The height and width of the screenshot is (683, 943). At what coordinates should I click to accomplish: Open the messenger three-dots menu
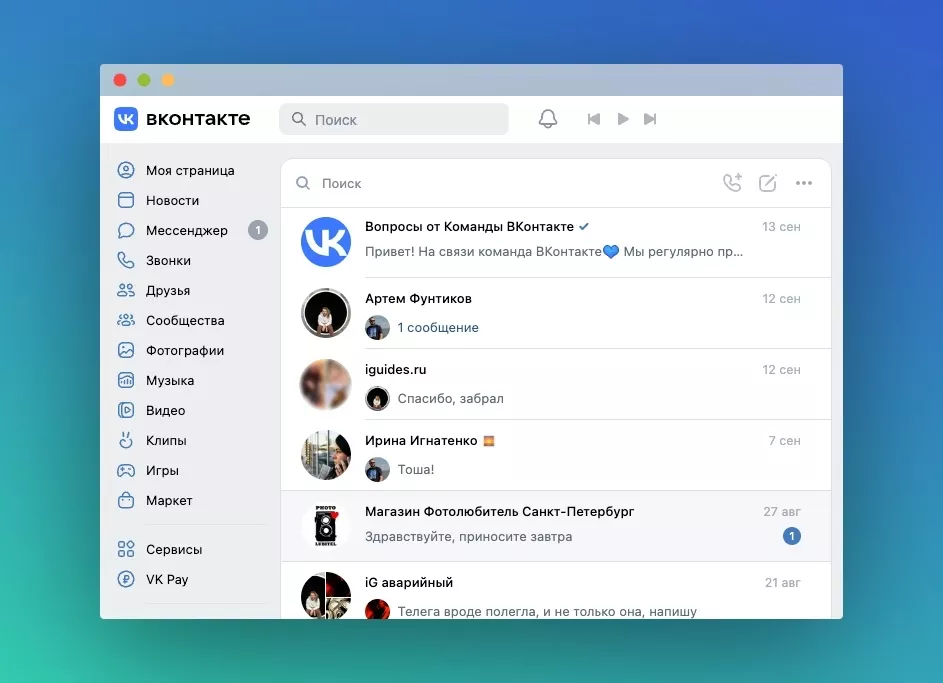(x=804, y=183)
